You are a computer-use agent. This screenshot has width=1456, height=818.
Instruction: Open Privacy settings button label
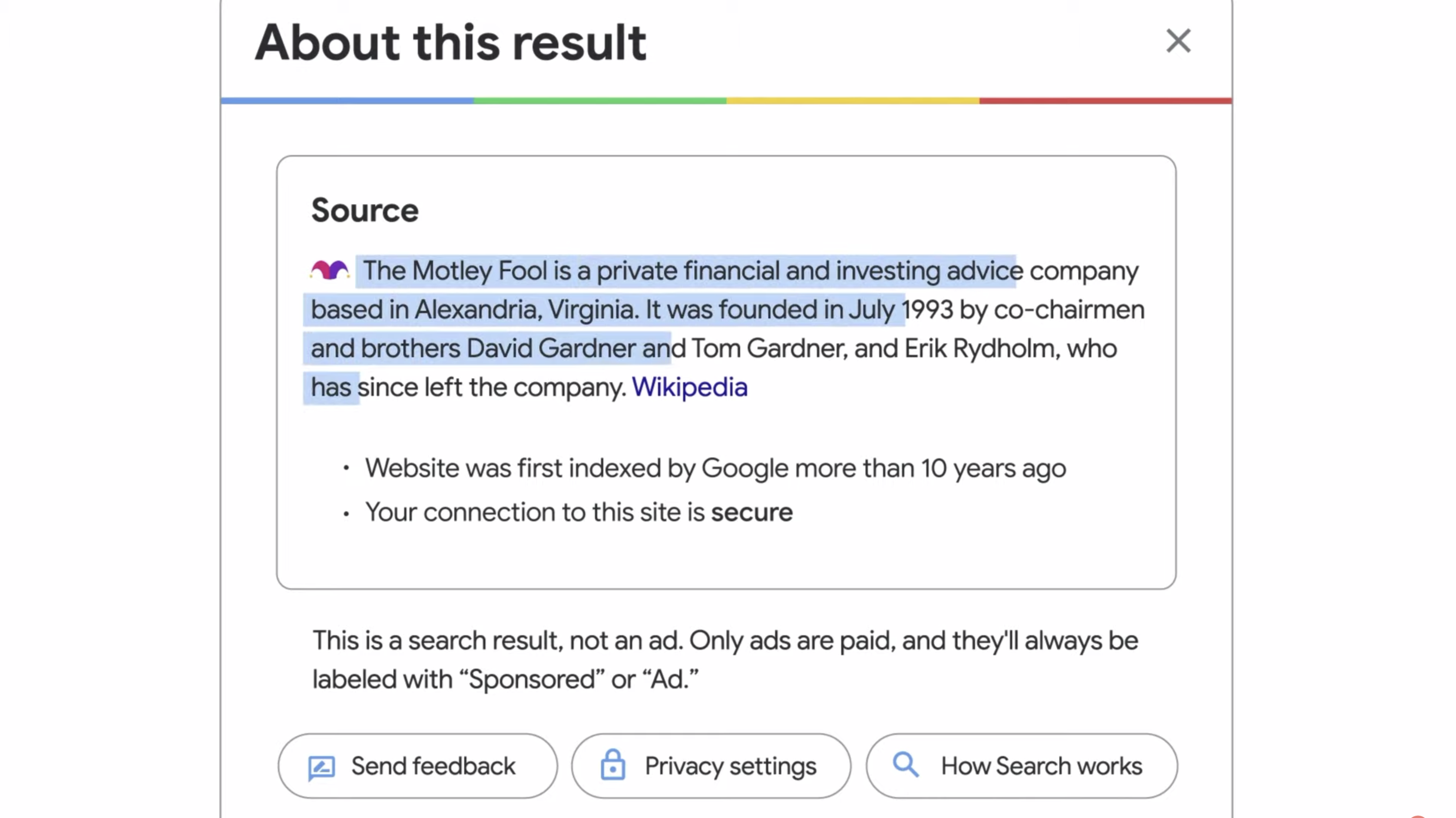click(730, 766)
